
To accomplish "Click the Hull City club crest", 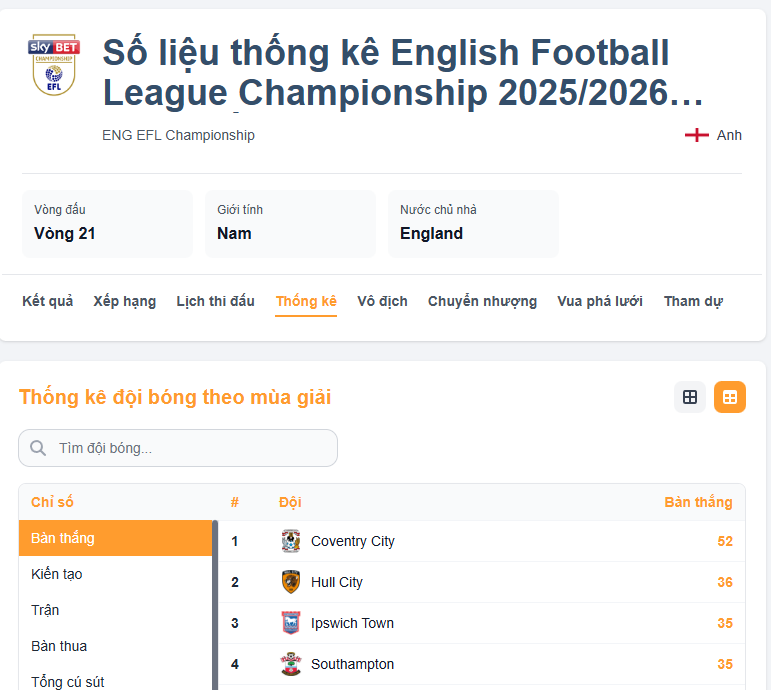I will tap(291, 582).
